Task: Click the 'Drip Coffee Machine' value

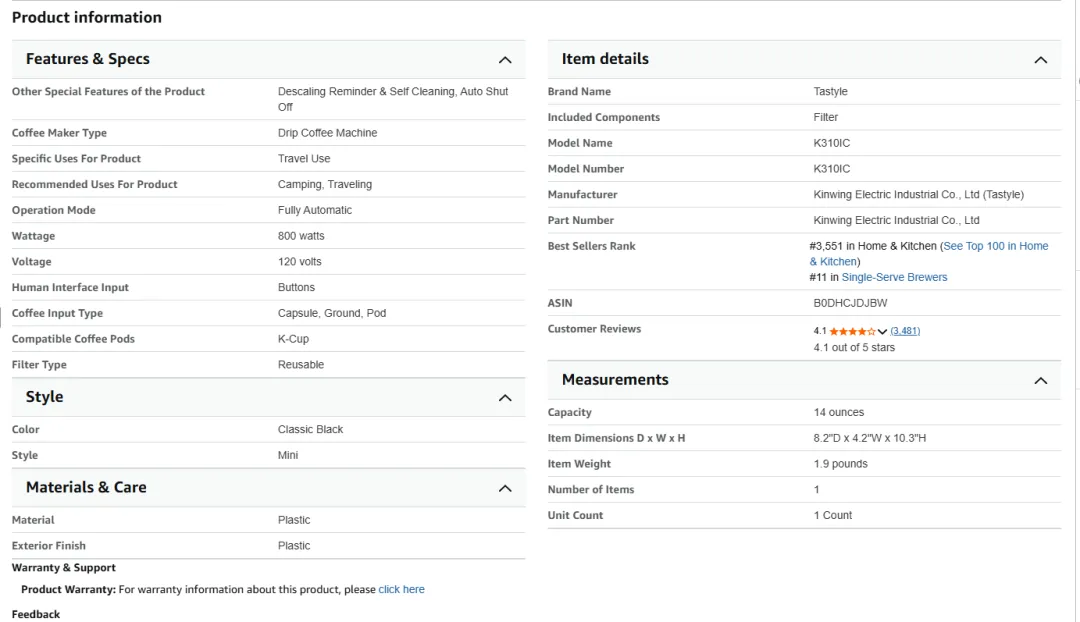Action: (x=327, y=133)
